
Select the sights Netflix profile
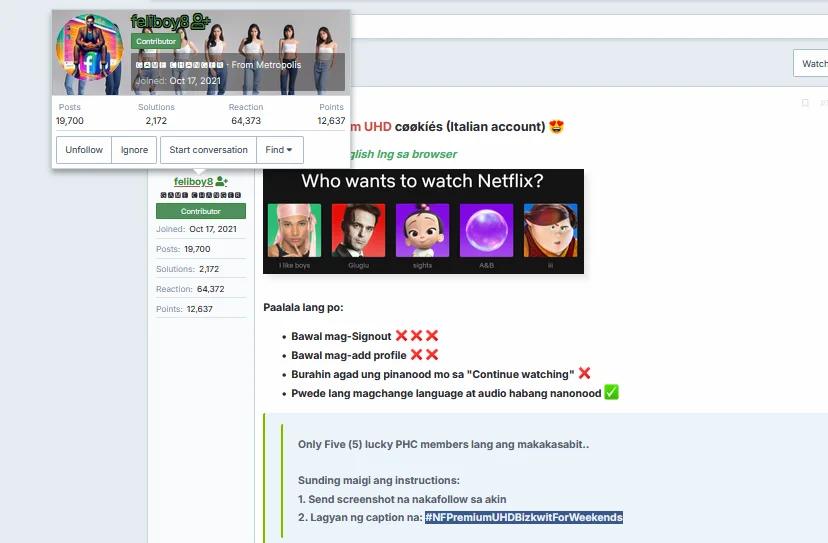point(422,231)
